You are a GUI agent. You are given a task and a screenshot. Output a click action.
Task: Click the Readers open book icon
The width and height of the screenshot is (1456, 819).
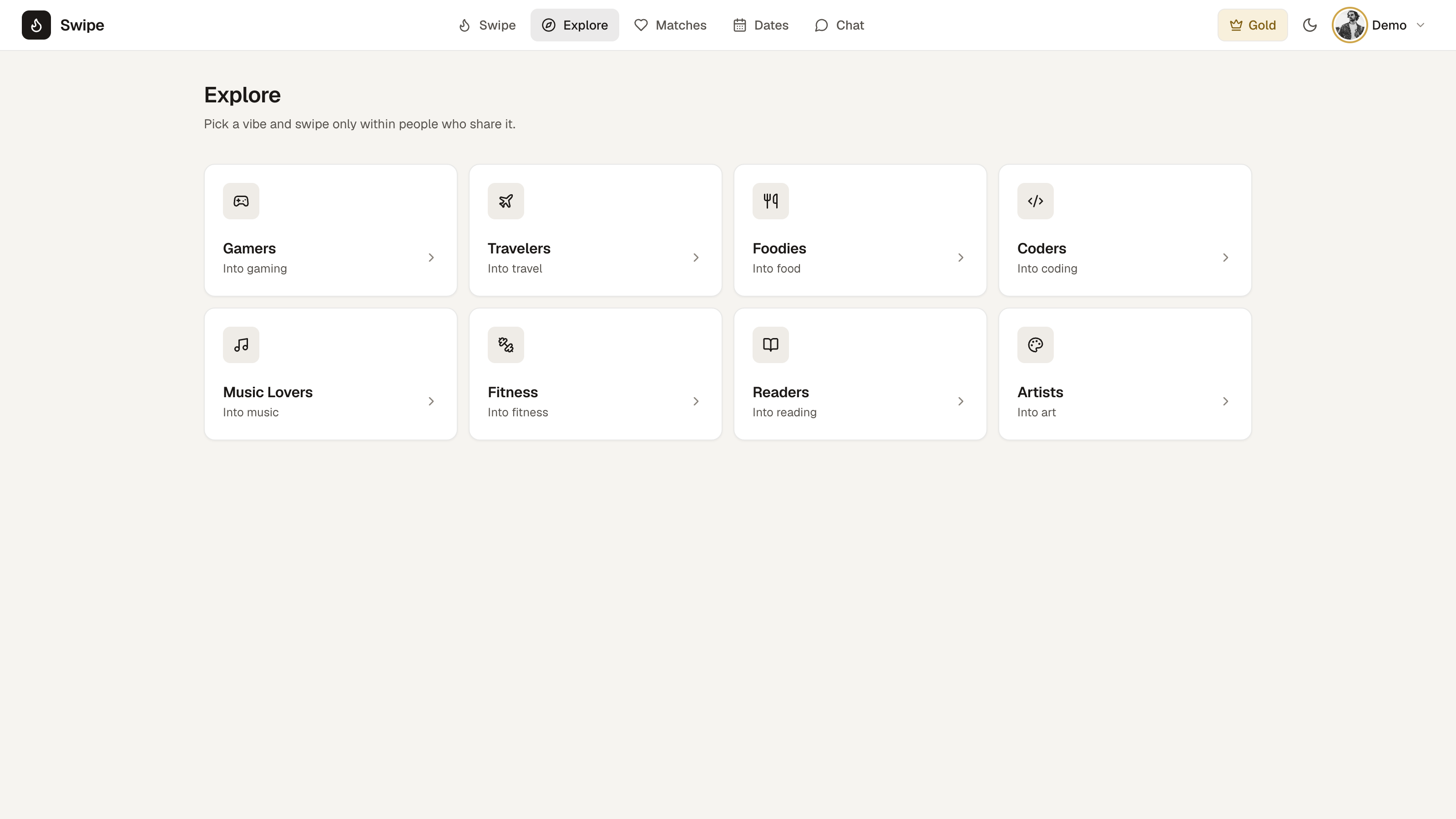pos(770,345)
